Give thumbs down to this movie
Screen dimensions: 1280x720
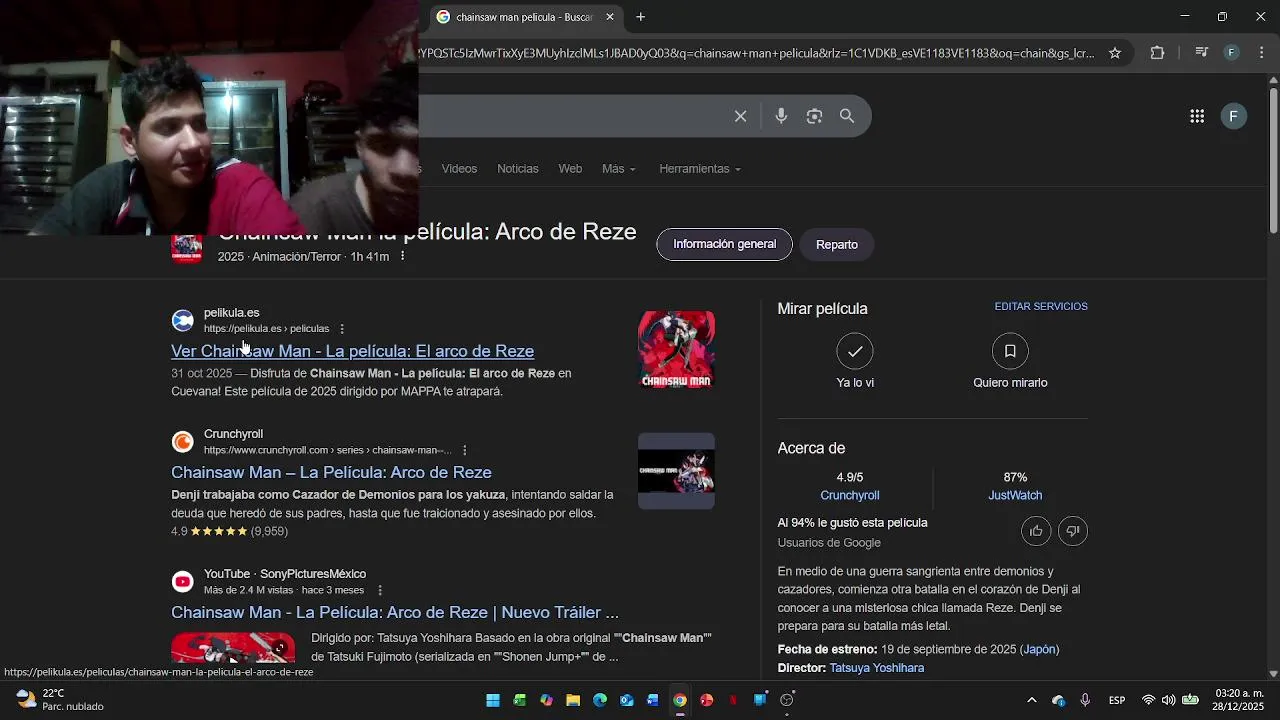[x=1073, y=531]
